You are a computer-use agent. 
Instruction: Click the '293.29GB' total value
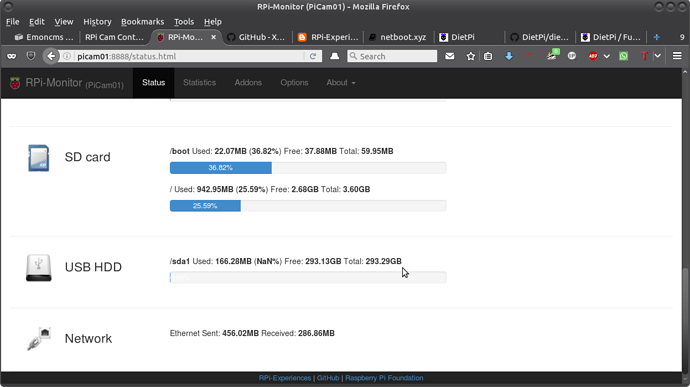click(383, 262)
